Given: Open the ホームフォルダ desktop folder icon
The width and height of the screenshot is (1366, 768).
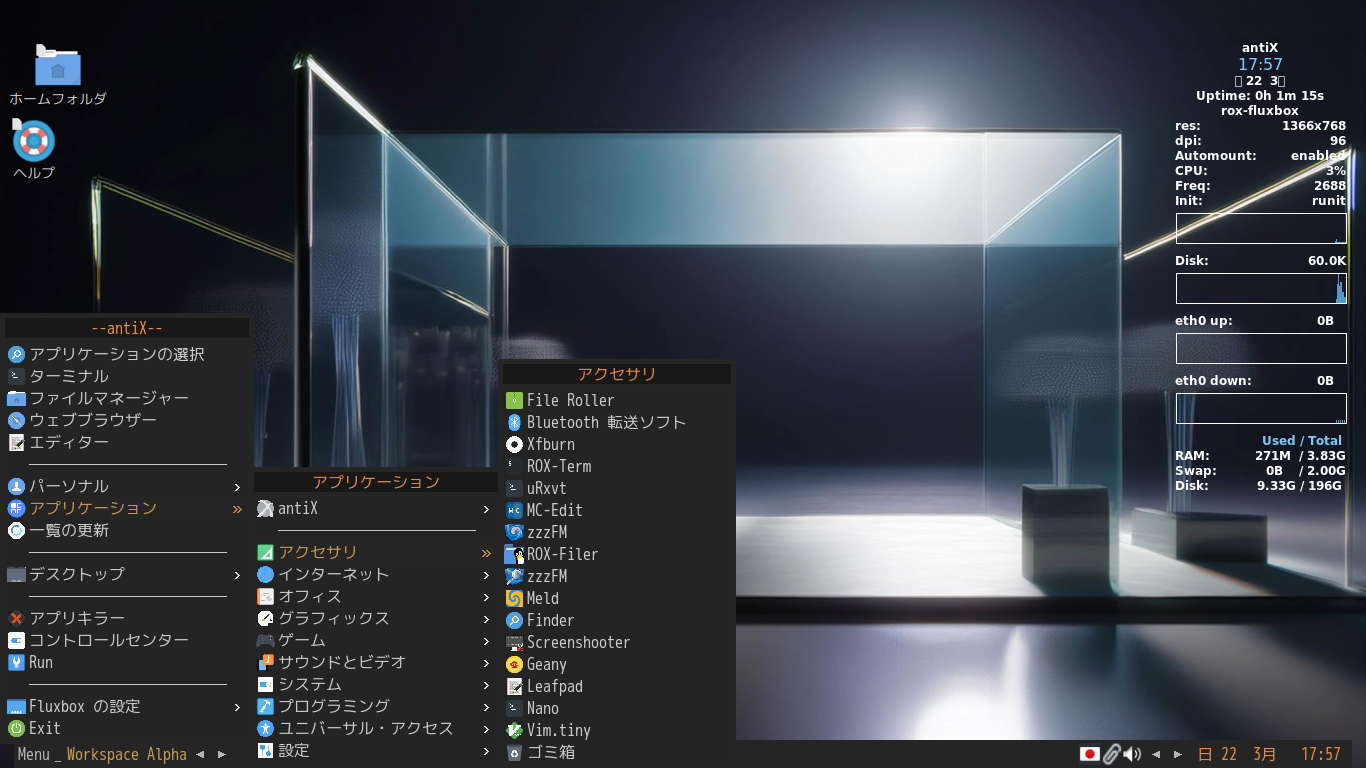Looking at the screenshot, I should click(58, 65).
